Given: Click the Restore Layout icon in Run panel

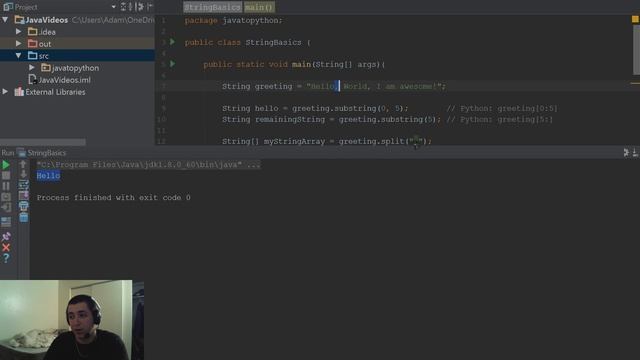Looking at the screenshot, I should pos(6,222).
